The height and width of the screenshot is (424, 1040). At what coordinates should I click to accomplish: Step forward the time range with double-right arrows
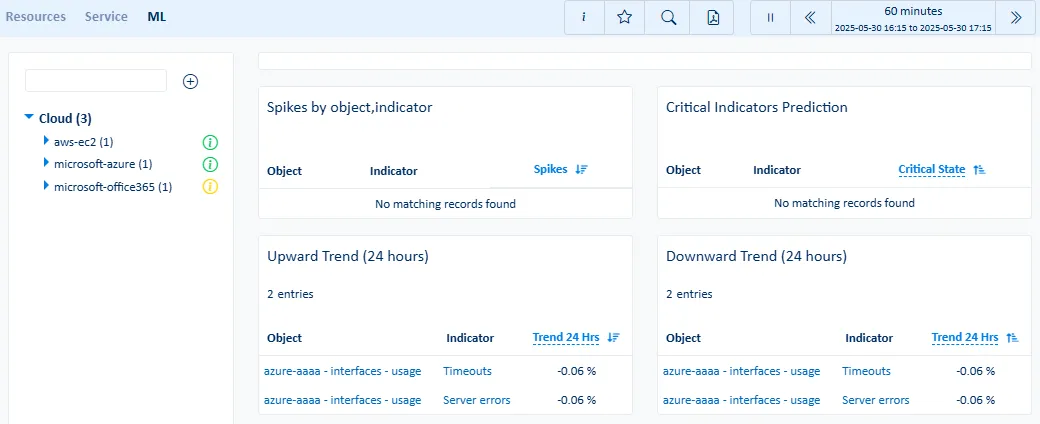[1016, 18]
